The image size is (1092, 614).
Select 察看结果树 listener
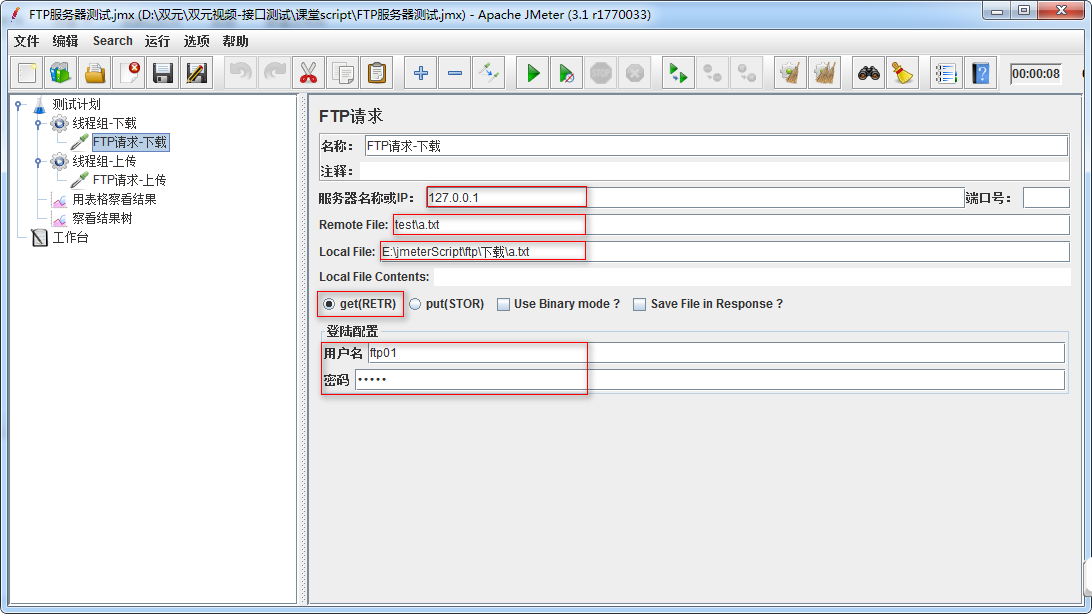click(102, 218)
